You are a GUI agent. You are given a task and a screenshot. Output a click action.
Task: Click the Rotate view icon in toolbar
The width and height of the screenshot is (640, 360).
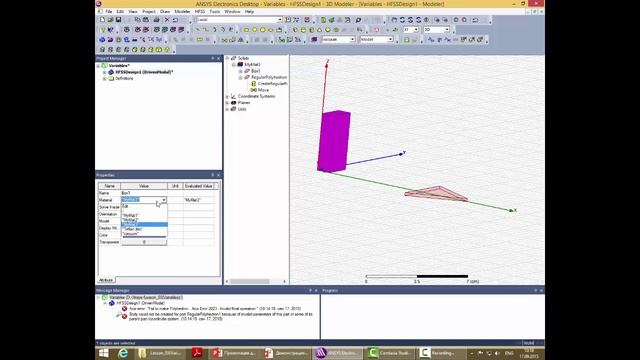[402, 20]
